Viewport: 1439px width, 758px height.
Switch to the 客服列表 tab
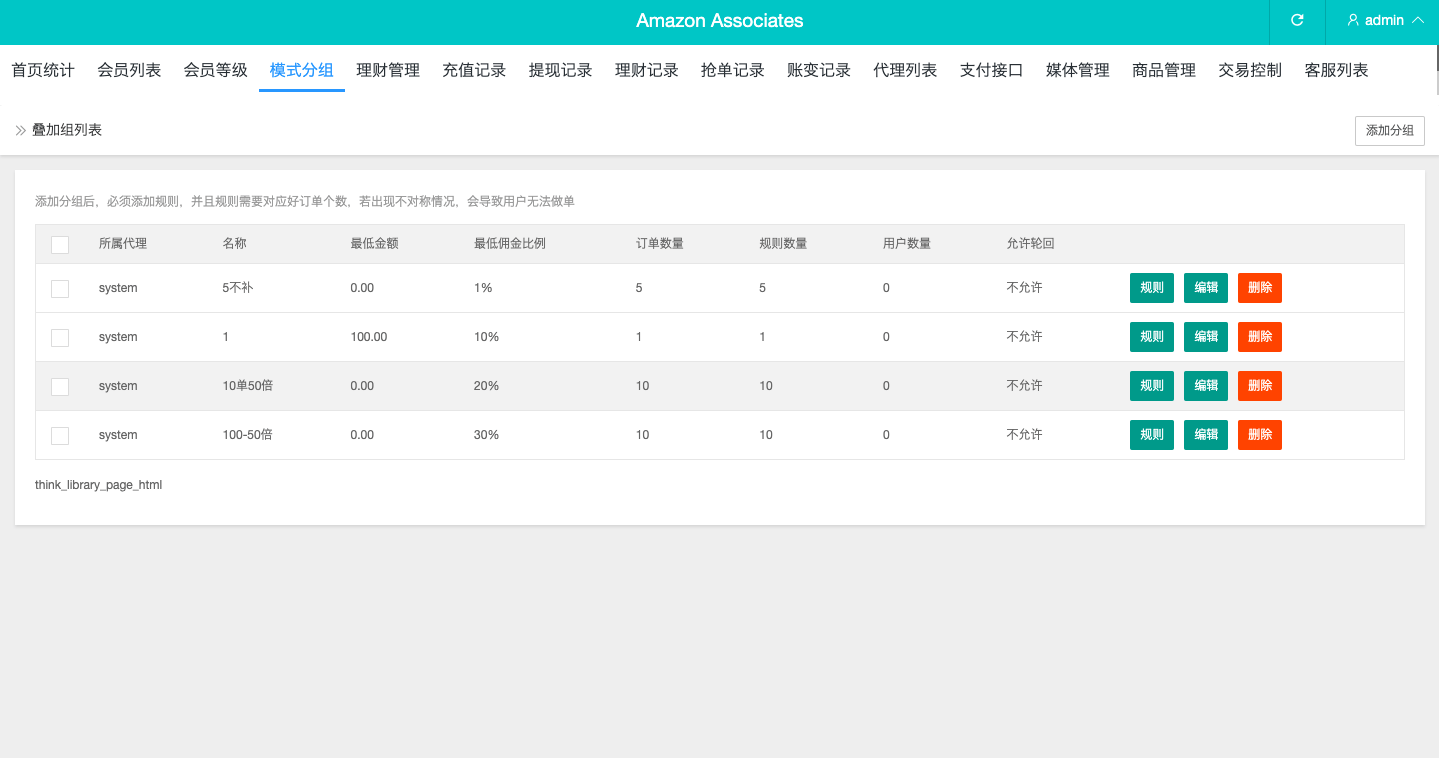(1335, 70)
